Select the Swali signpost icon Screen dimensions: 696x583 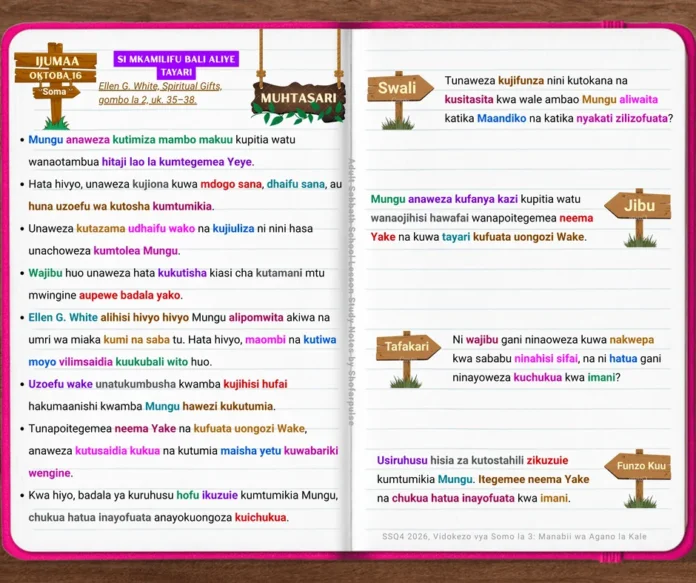400,100
